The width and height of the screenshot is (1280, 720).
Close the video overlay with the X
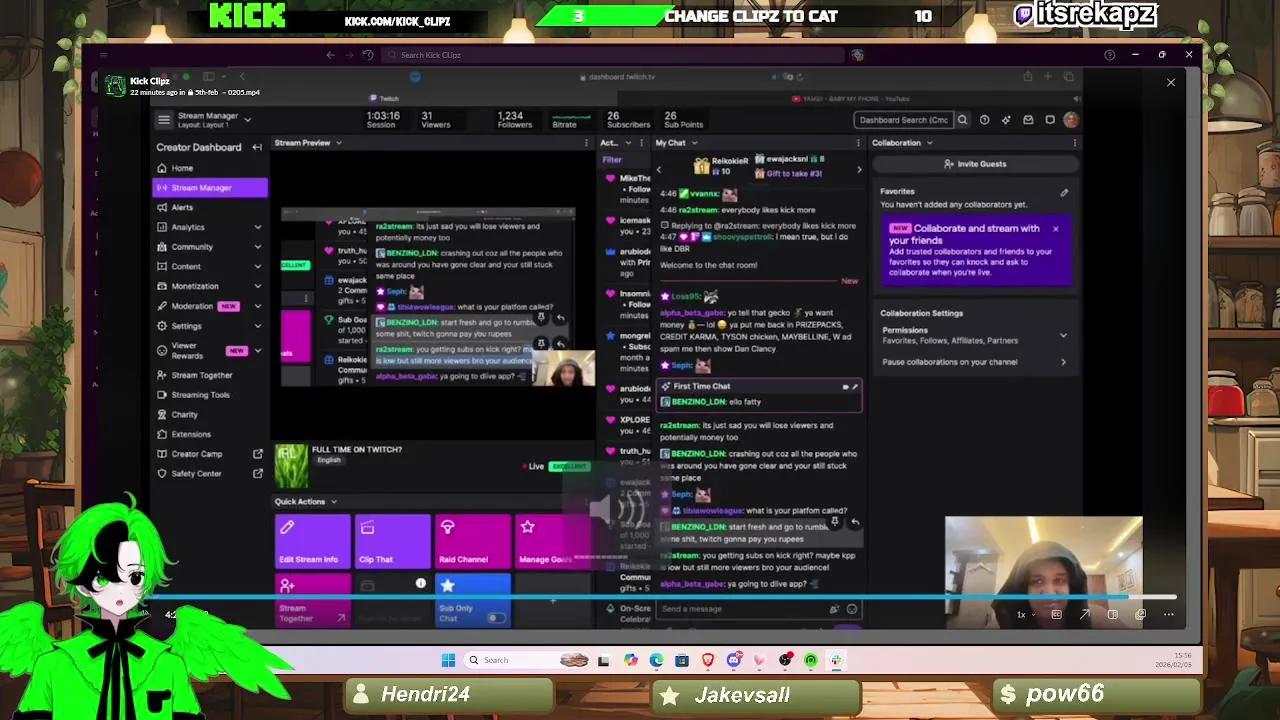1171,82
